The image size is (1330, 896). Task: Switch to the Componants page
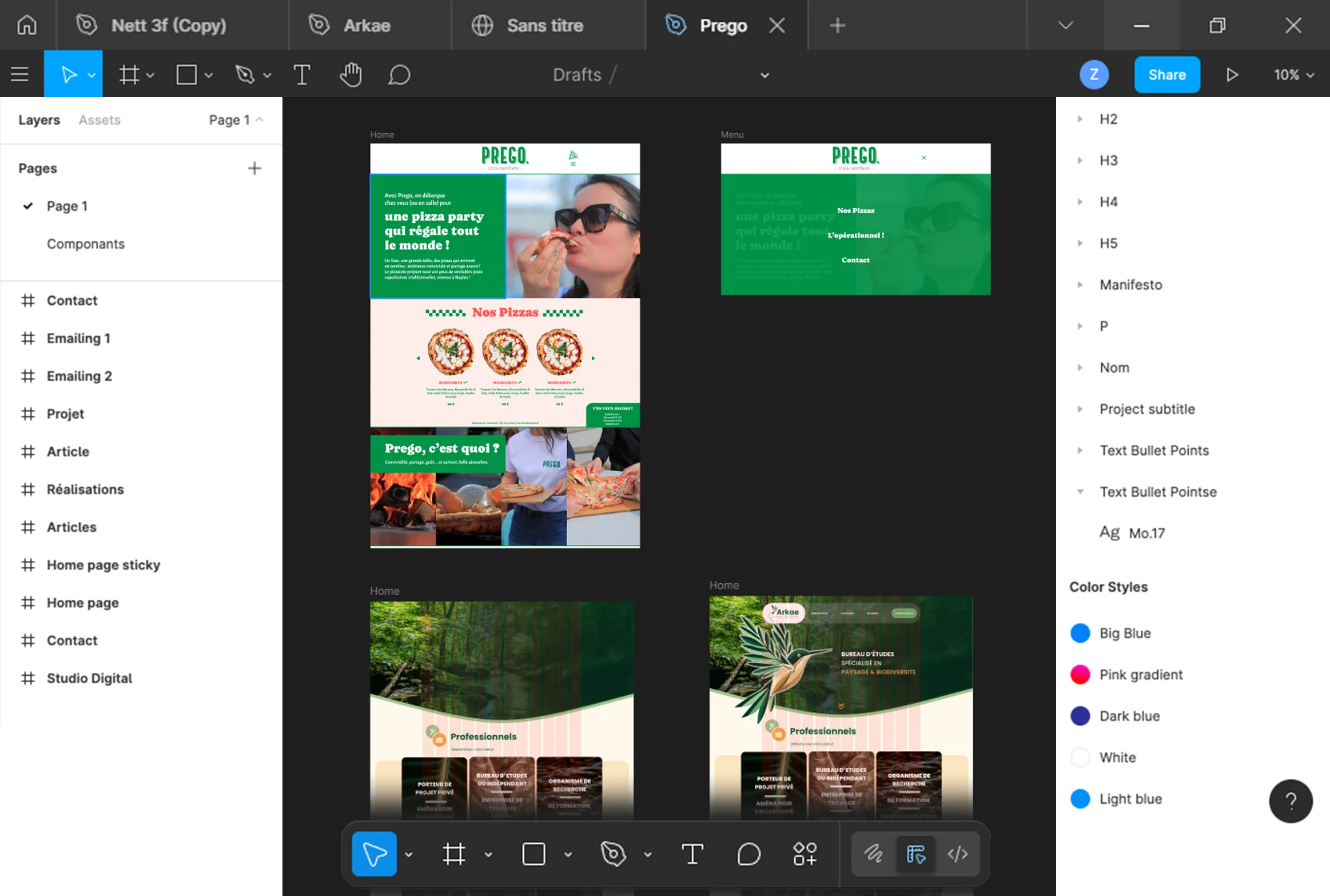(x=86, y=244)
